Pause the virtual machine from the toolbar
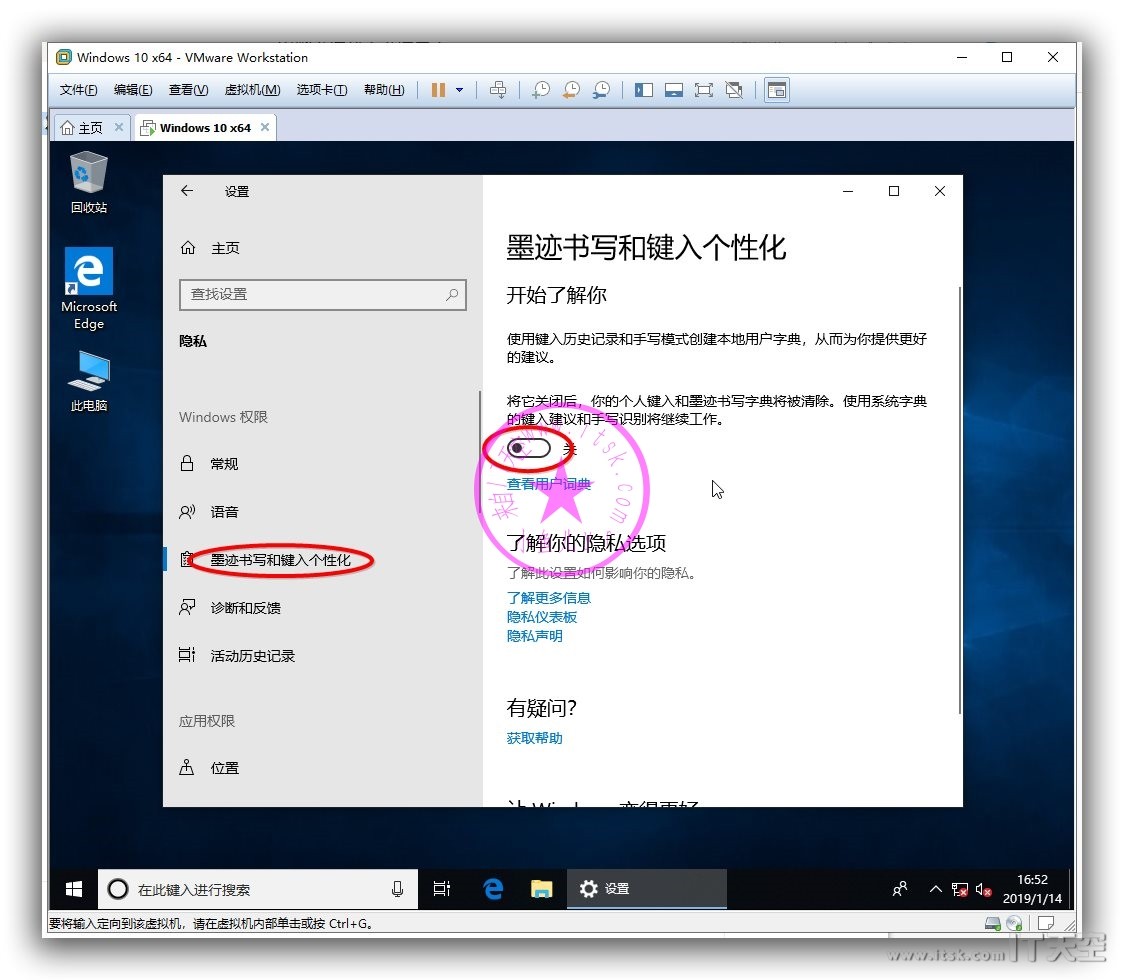Screen dimensions: 1124x980 pos(438,90)
